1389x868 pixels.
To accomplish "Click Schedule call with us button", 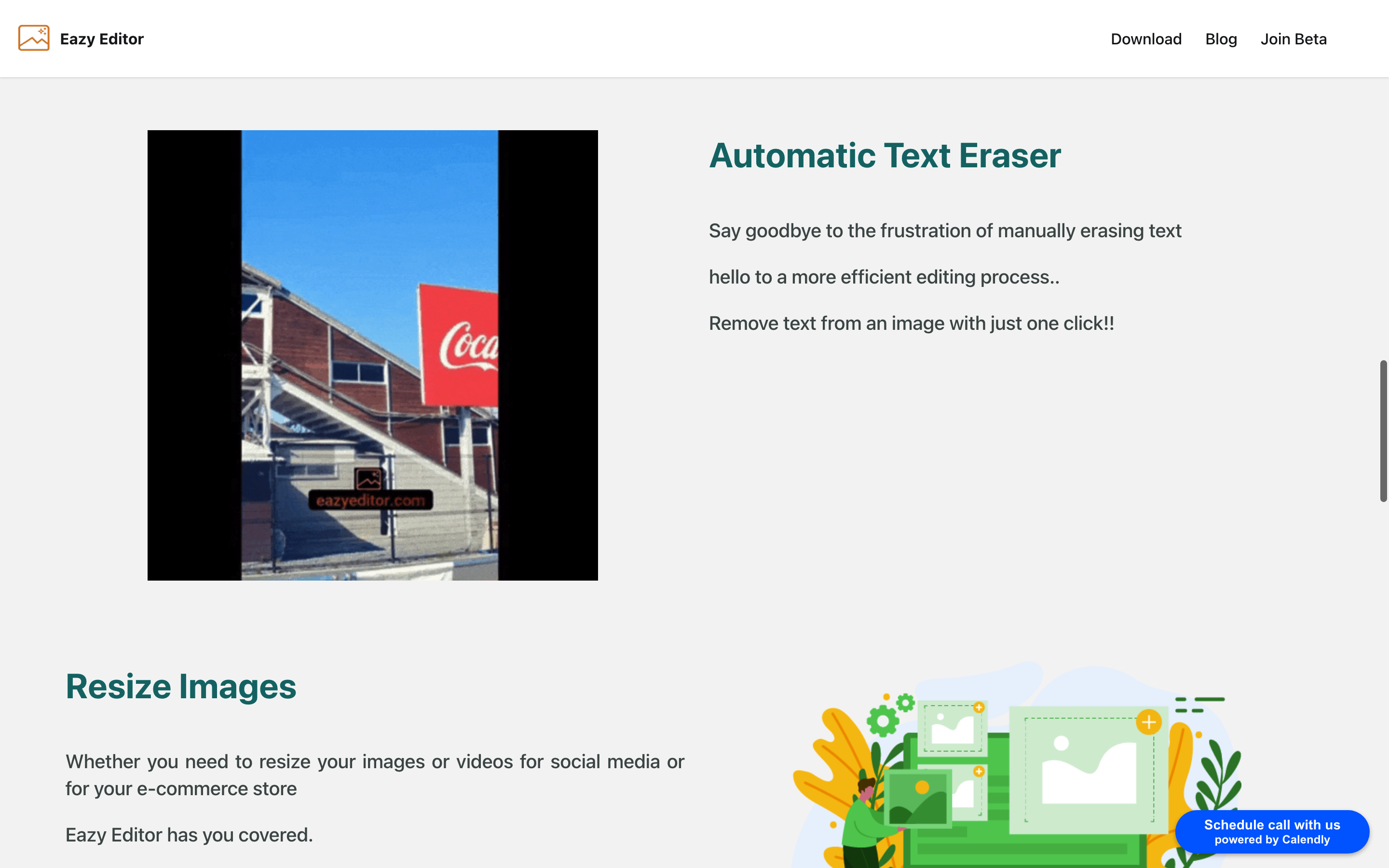I will (x=1272, y=831).
